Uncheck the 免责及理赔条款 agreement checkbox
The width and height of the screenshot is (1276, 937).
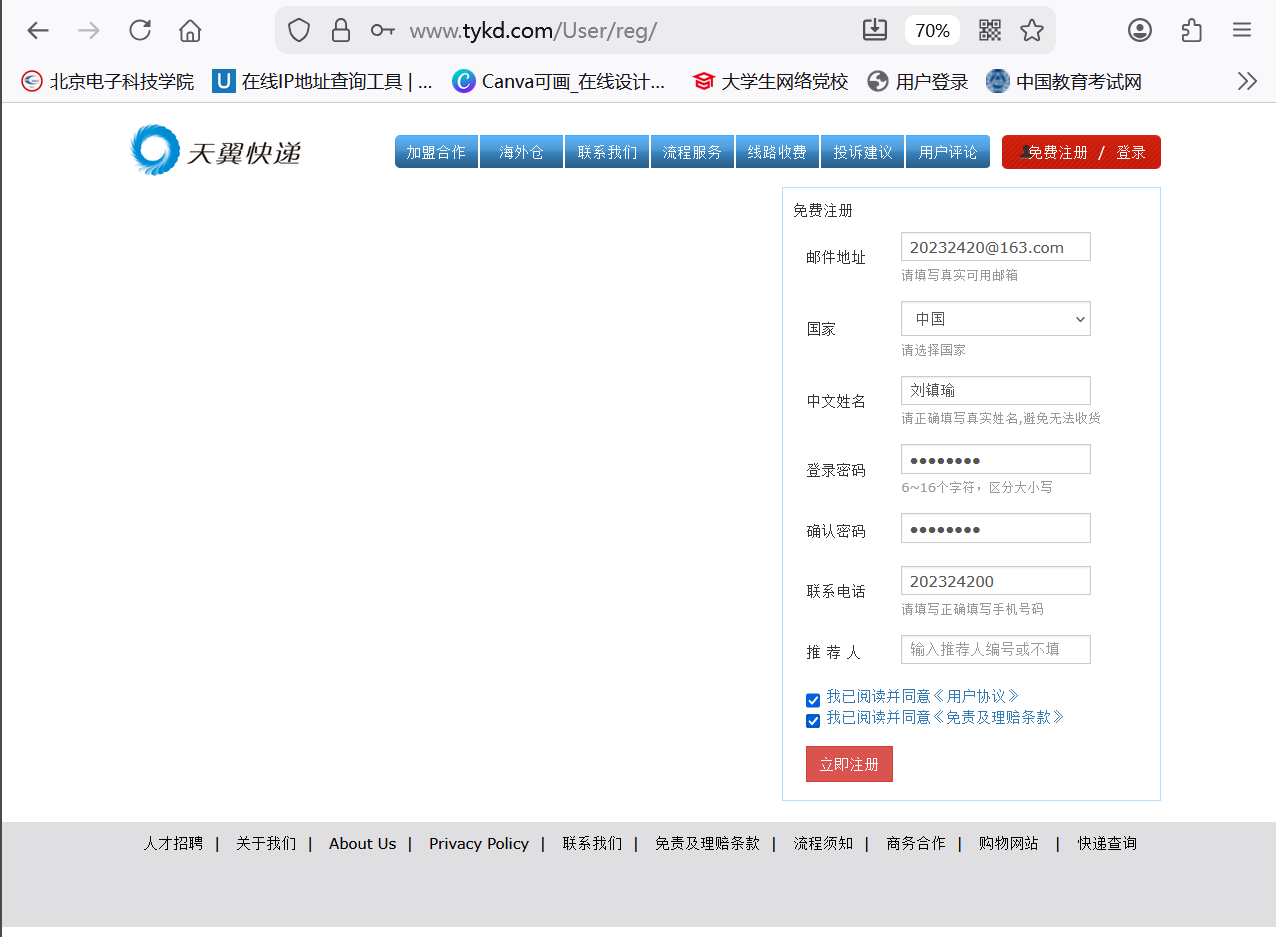812,720
